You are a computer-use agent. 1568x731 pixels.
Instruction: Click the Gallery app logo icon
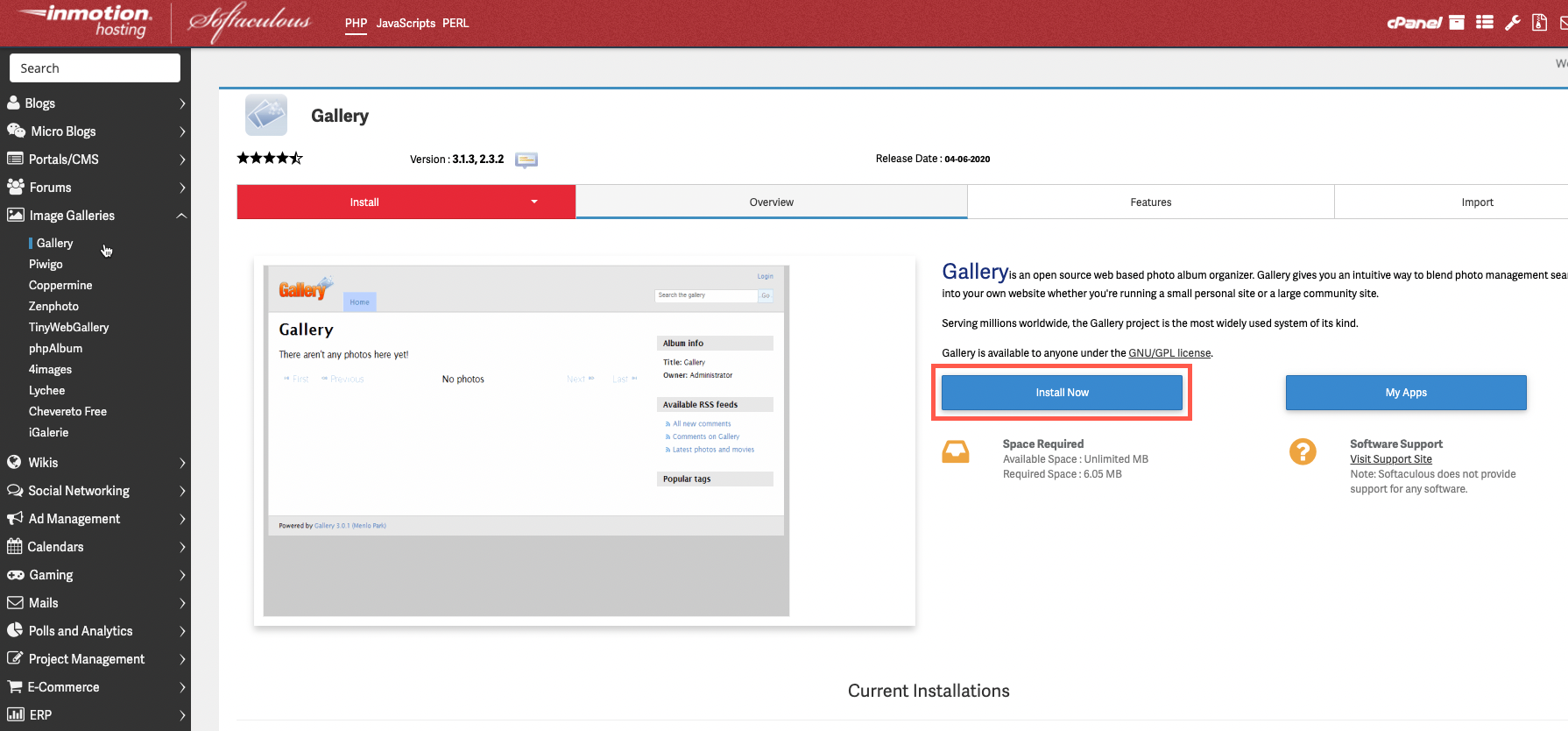click(x=266, y=115)
